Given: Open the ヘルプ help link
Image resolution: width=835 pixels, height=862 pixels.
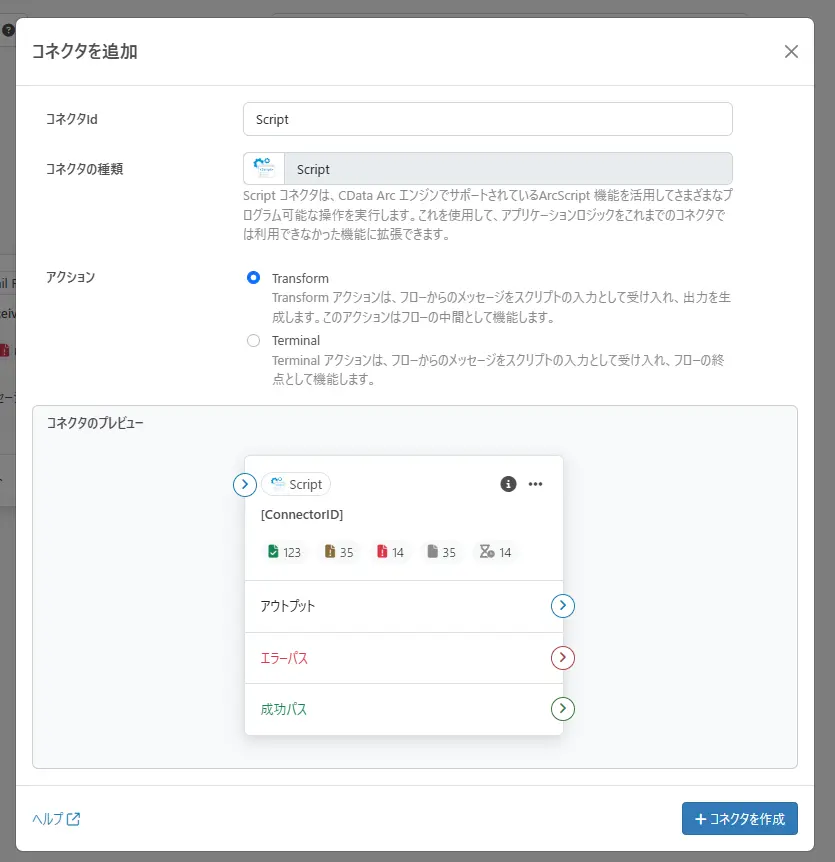Looking at the screenshot, I should [x=48, y=818].
